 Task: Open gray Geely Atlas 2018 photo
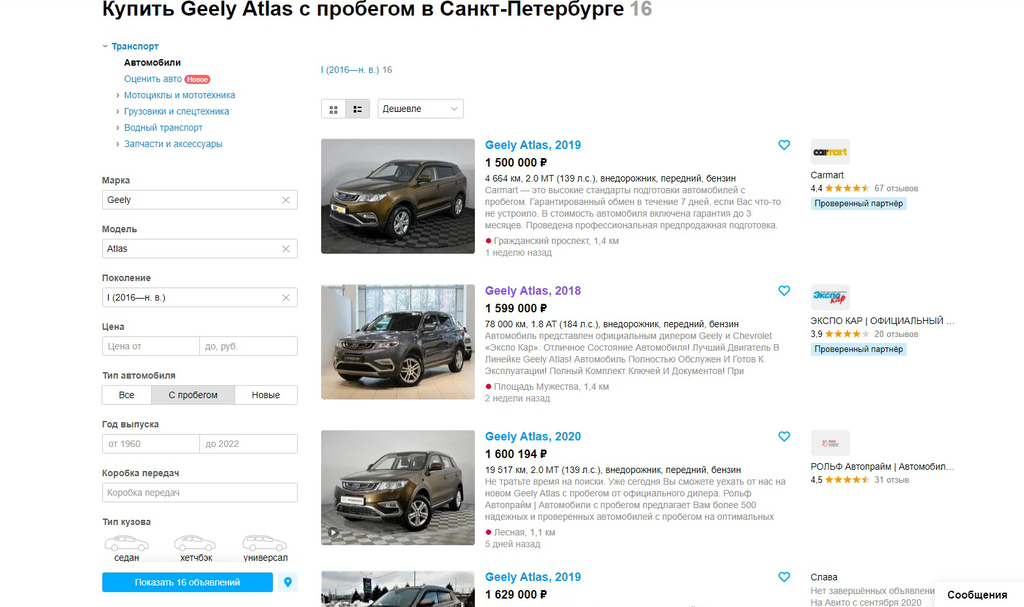(x=398, y=342)
